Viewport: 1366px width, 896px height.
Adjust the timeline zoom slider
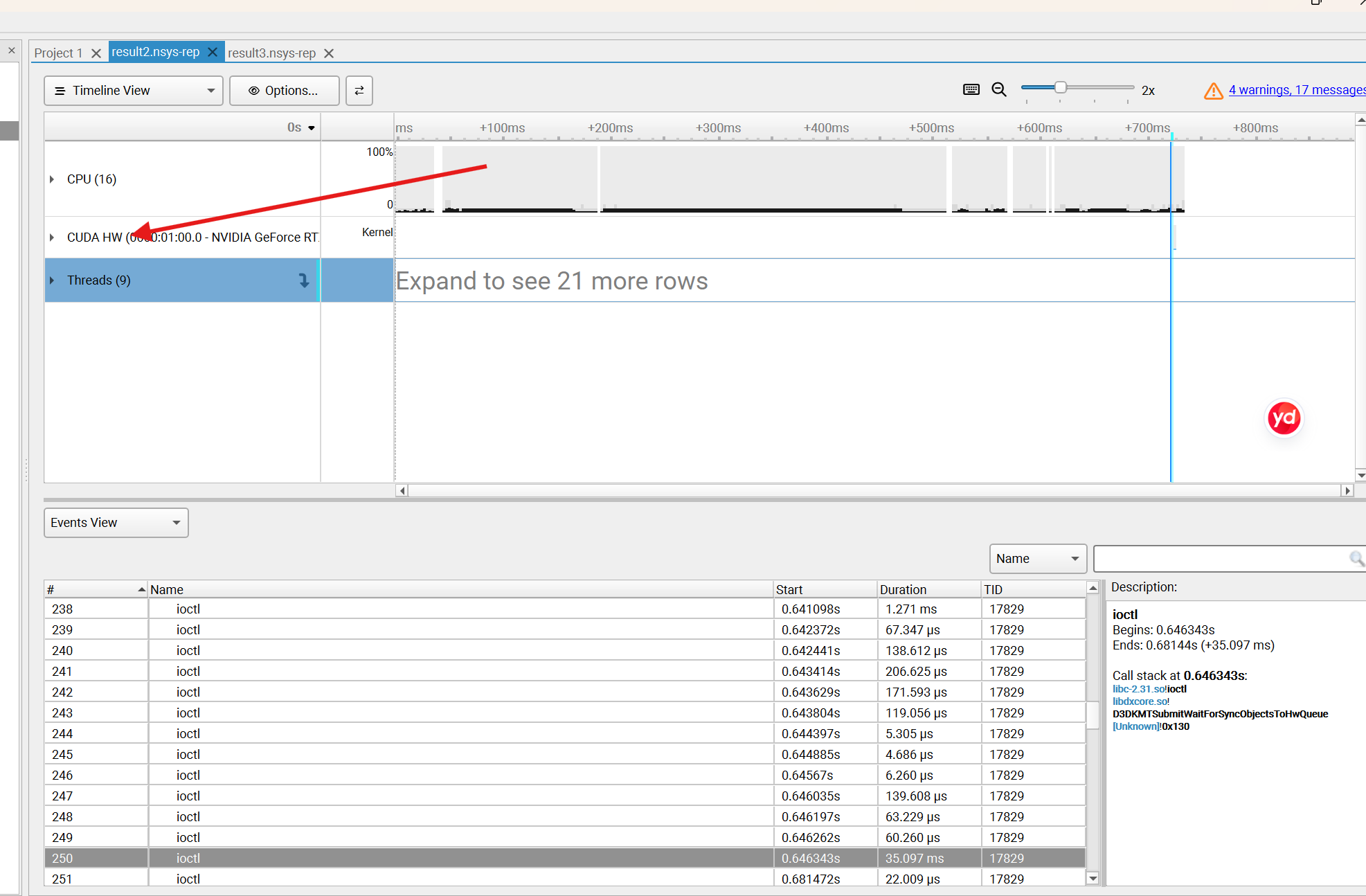(1060, 88)
